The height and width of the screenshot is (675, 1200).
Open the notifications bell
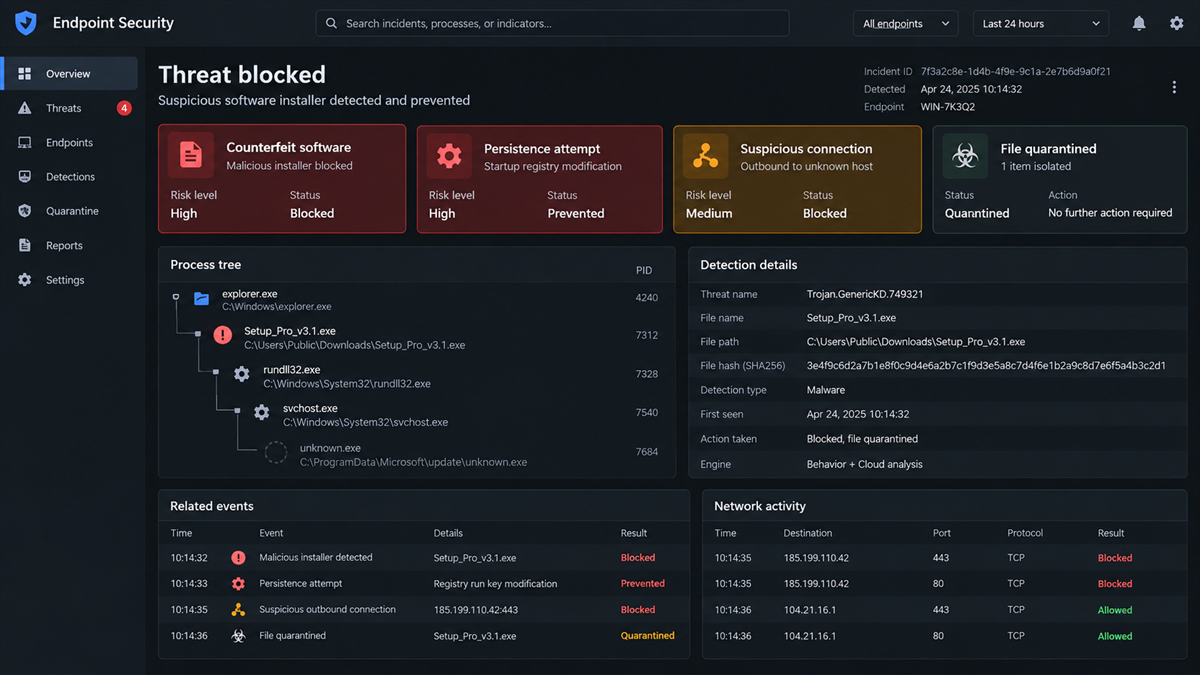click(x=1139, y=23)
